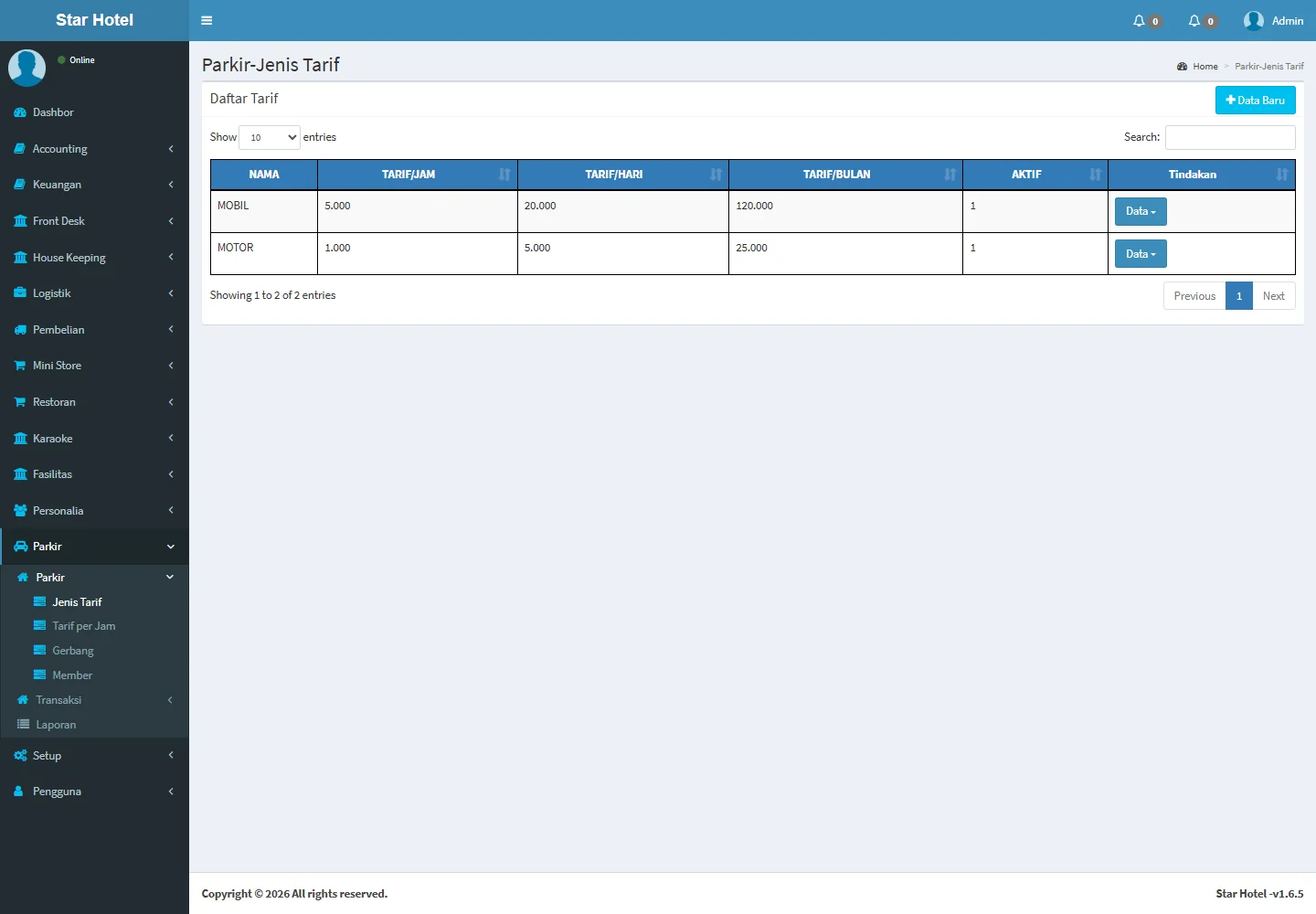
Task: Click the AKTIF column sort icon
Action: point(1095,175)
